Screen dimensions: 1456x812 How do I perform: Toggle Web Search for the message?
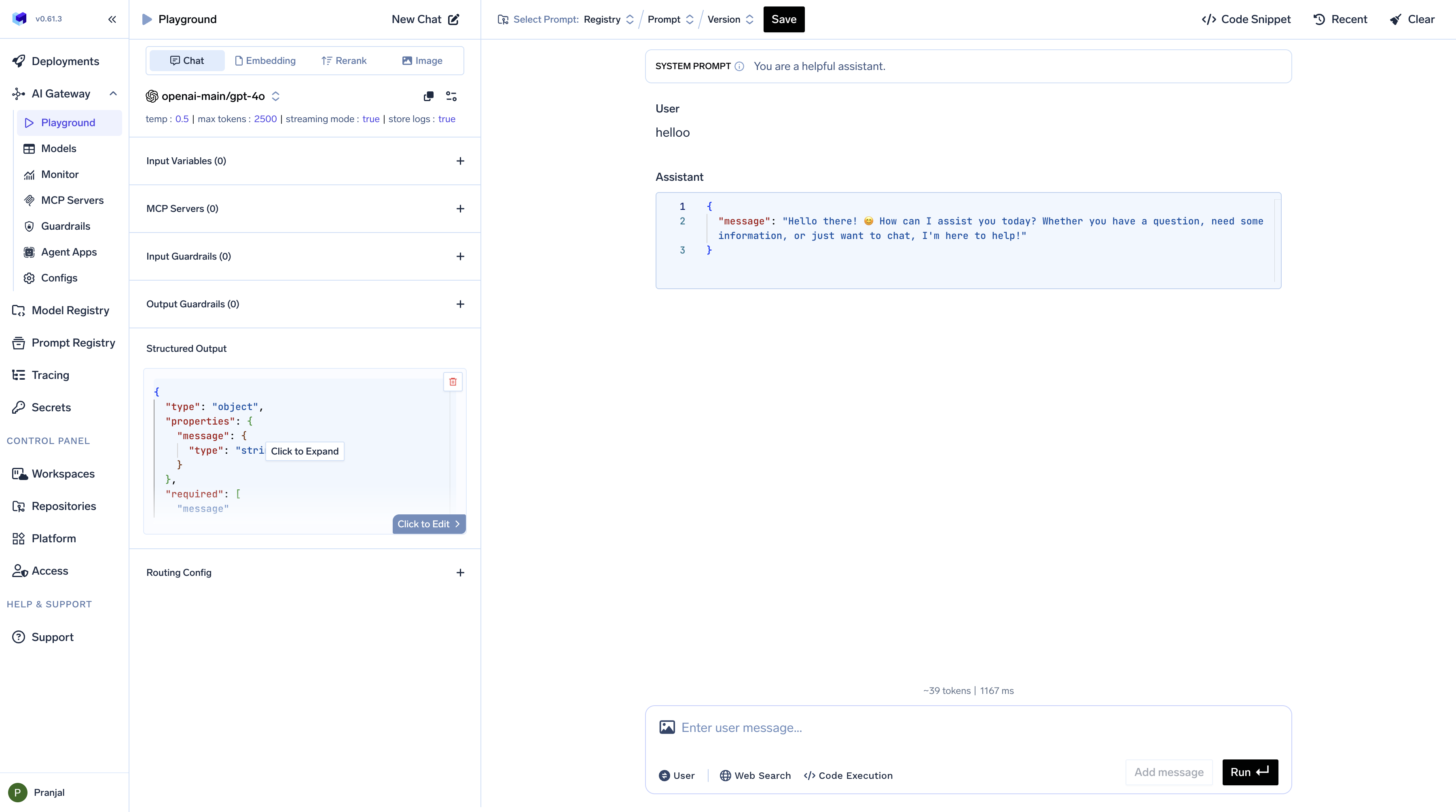click(755, 775)
